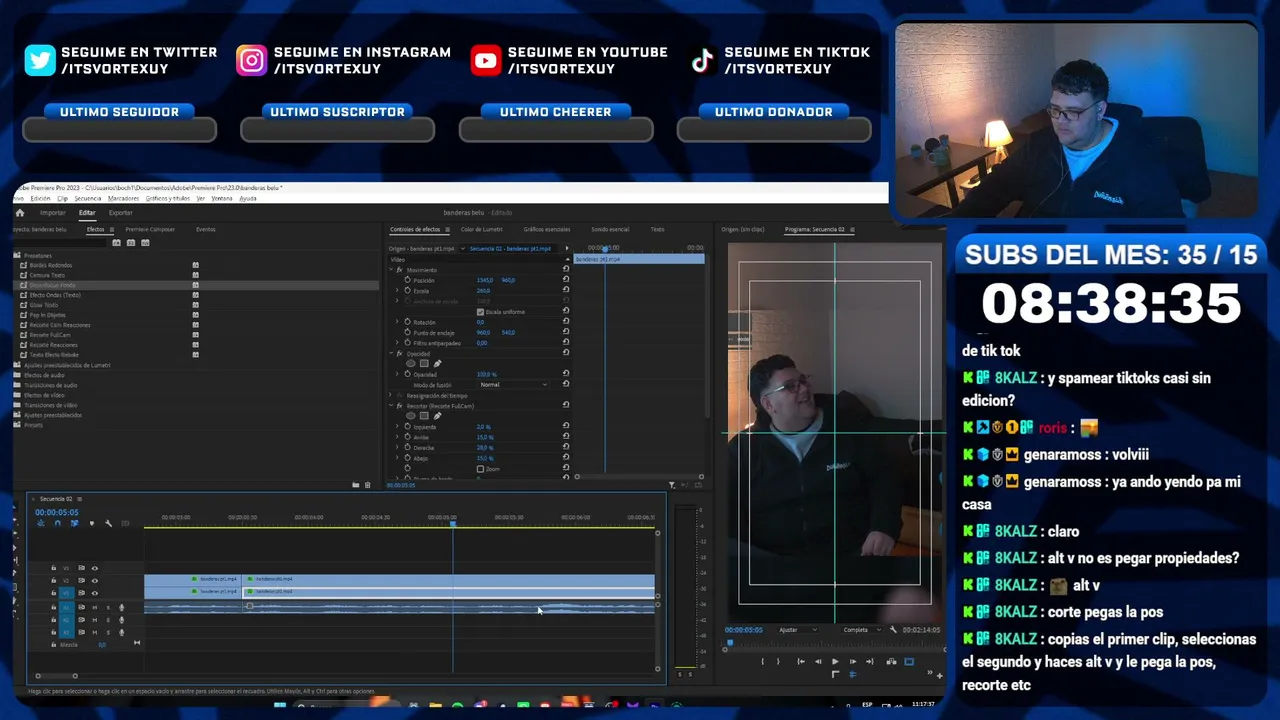Reset the Opacidad effect
Viewport: 1280px width, 720px height.
tap(566, 353)
